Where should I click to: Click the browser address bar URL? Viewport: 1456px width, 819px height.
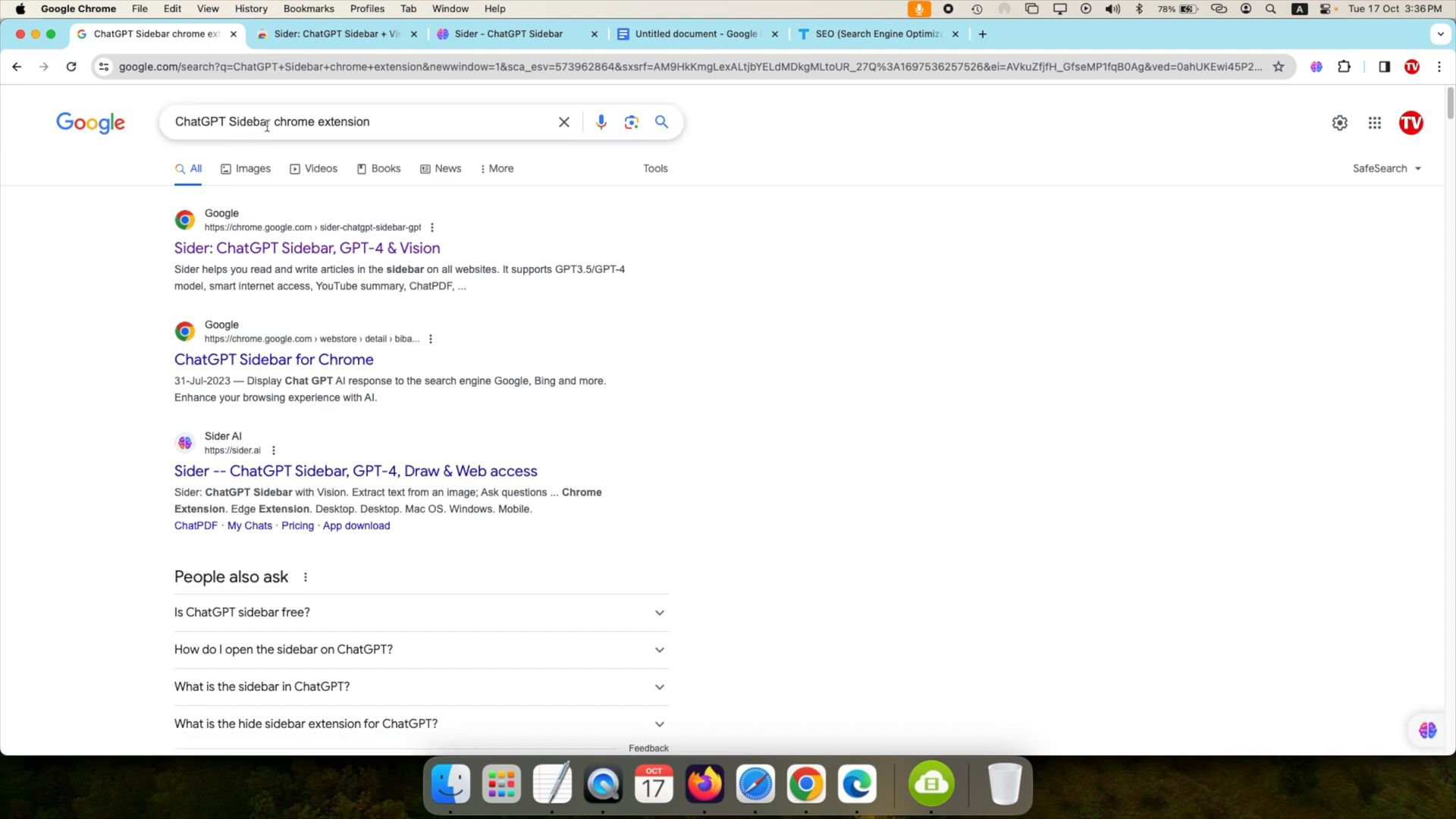(690, 67)
